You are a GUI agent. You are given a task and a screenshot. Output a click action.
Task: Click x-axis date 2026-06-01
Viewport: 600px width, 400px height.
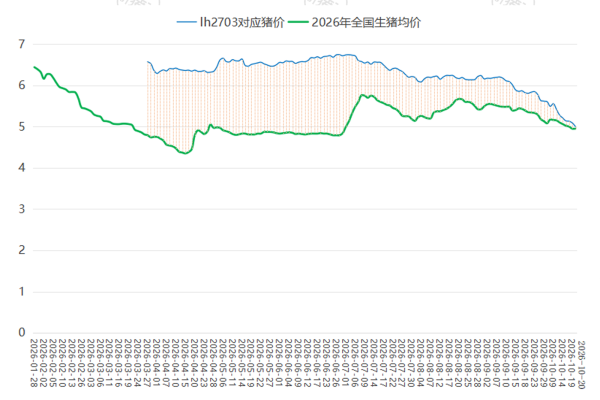[x=279, y=363]
